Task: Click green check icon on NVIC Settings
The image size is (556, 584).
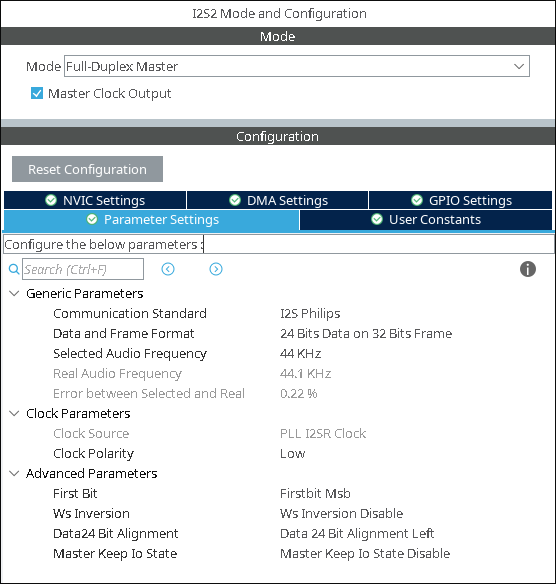Action: (x=51, y=200)
